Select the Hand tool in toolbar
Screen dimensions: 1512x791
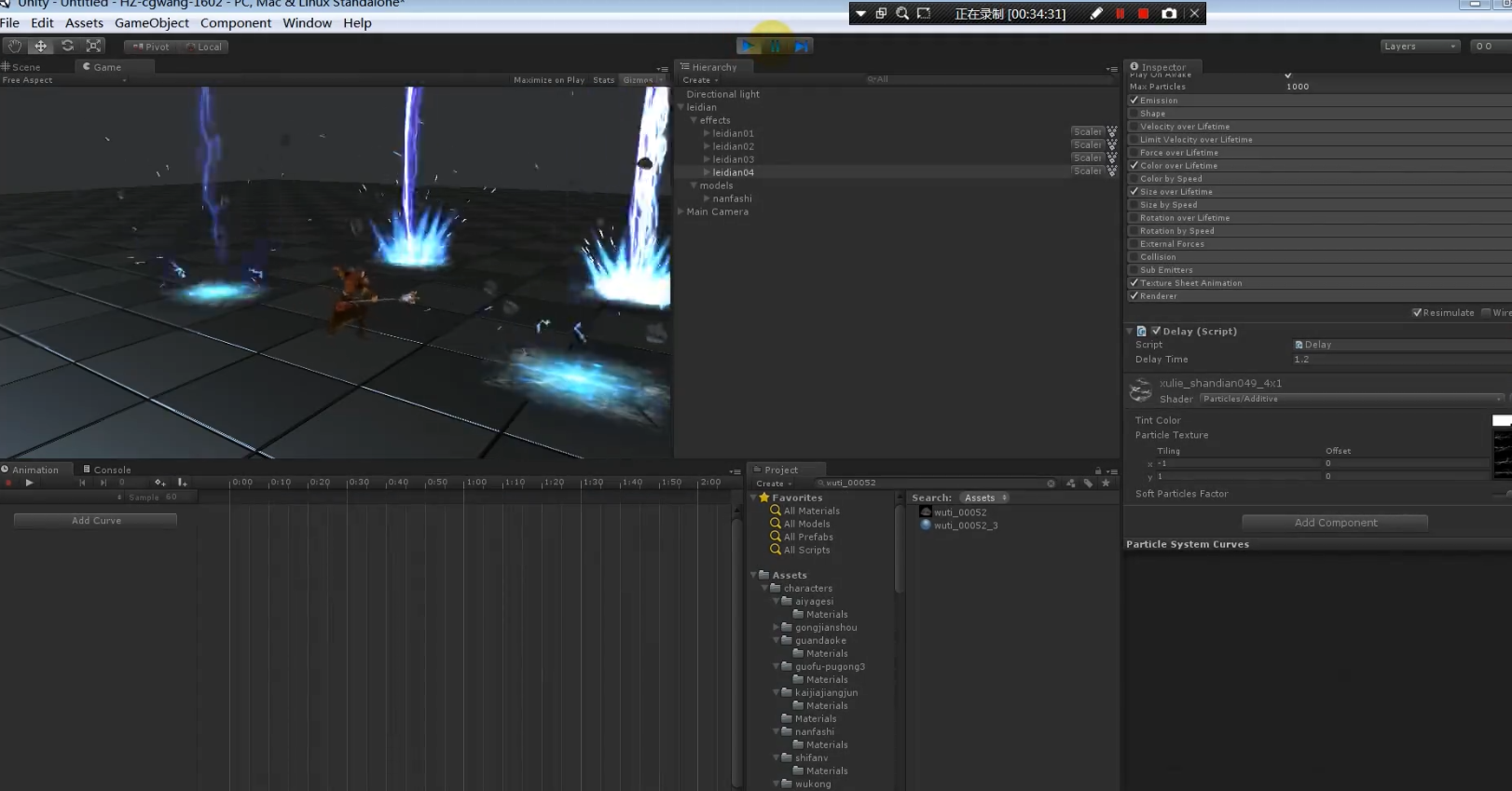coord(15,46)
